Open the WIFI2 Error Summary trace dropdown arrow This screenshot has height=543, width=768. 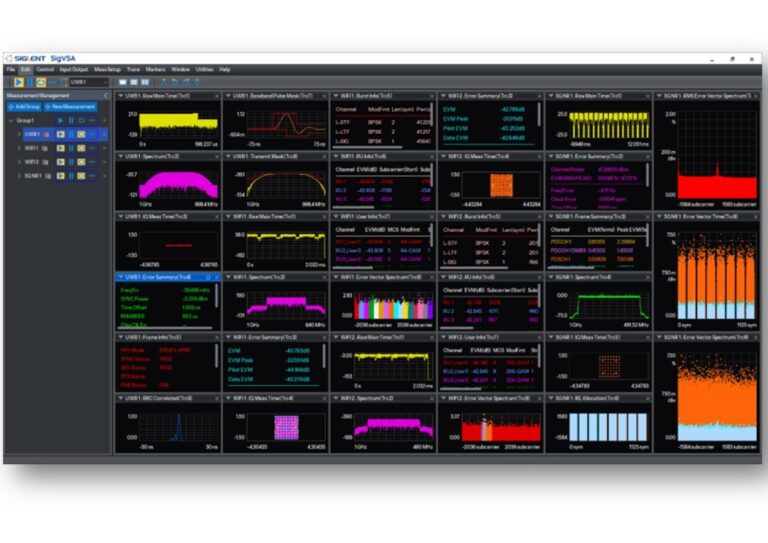(443, 96)
